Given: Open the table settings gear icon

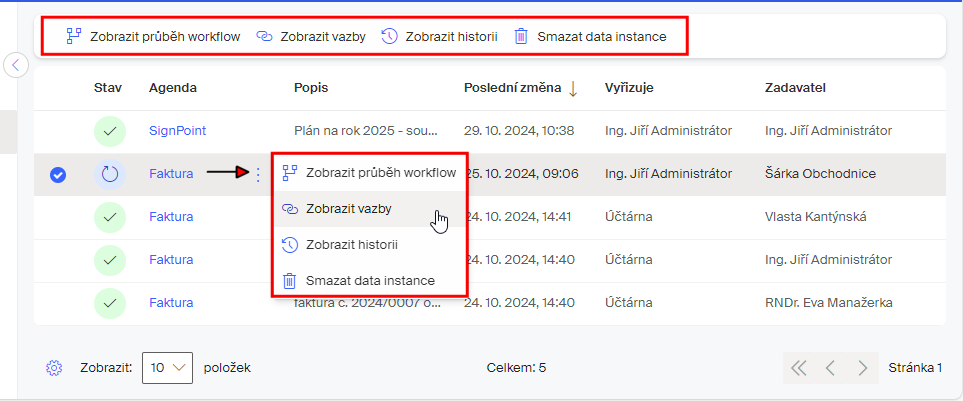Looking at the screenshot, I should tap(54, 368).
